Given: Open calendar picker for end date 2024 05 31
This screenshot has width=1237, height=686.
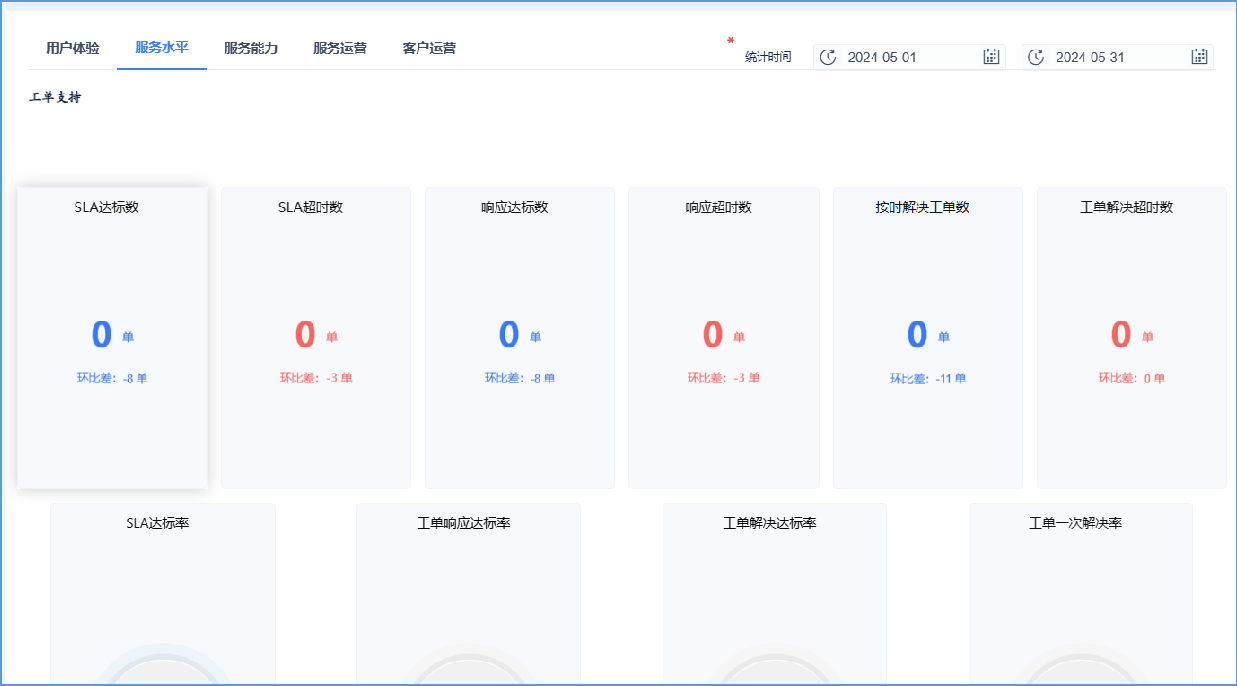Looking at the screenshot, I should 1200,57.
